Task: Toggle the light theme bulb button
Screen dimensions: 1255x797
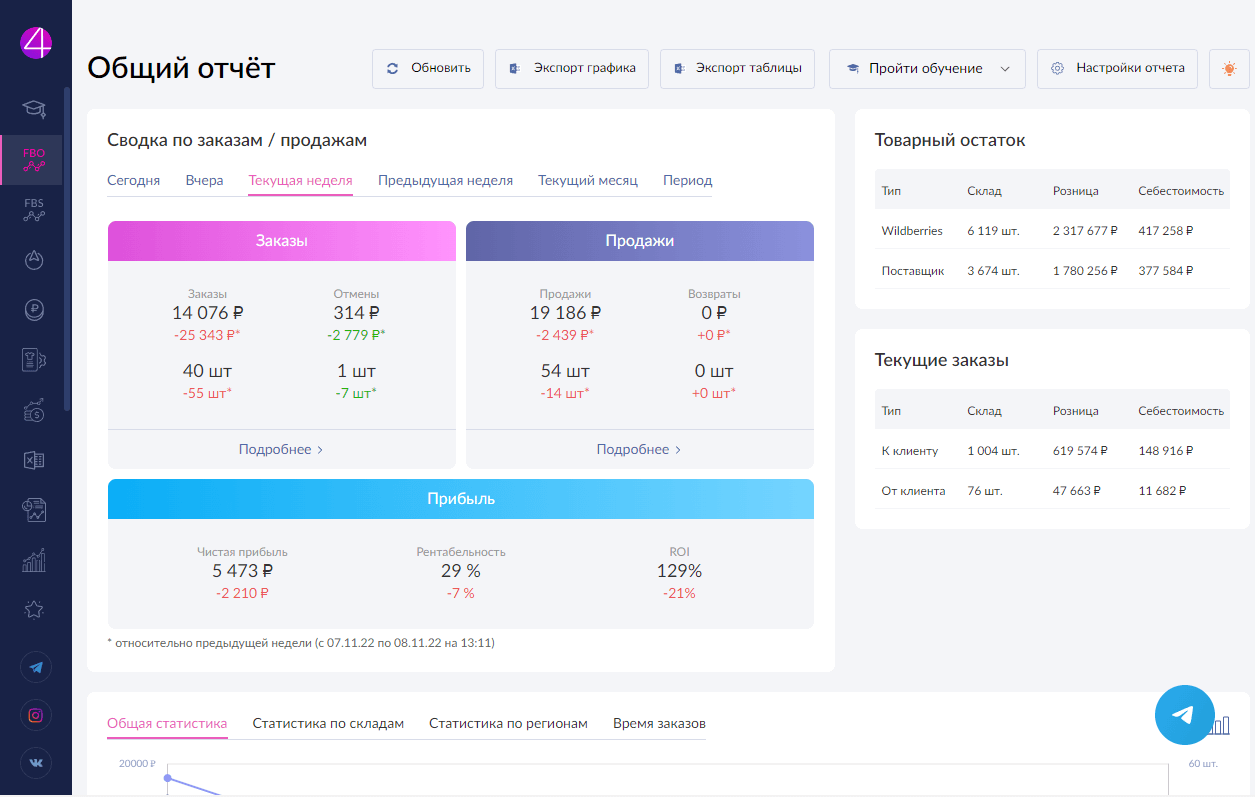Action: pyautogui.click(x=1229, y=69)
